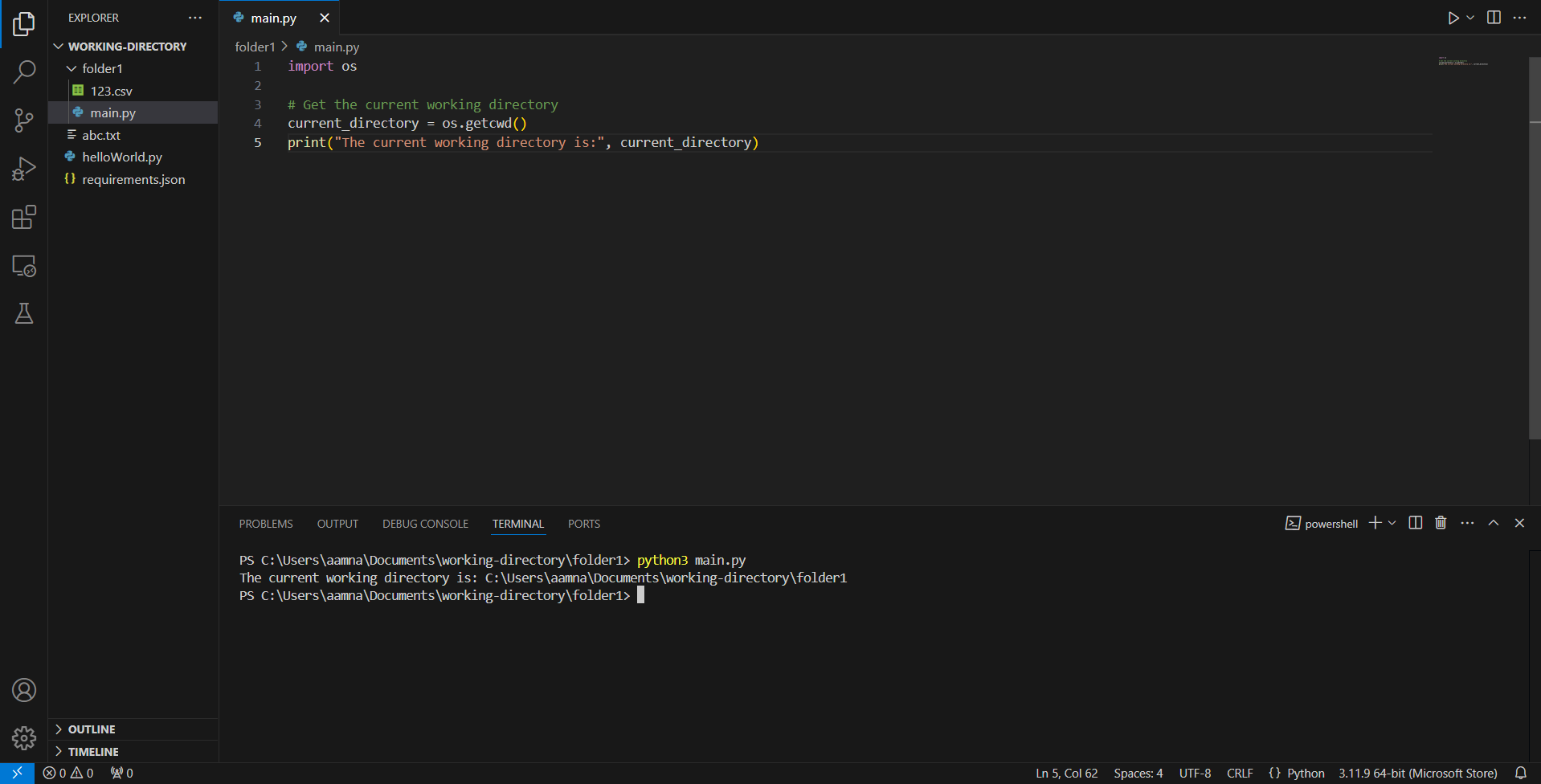Screen dimensions: 1541x784
Task: Open the Manage settings gear
Action: click(x=24, y=737)
